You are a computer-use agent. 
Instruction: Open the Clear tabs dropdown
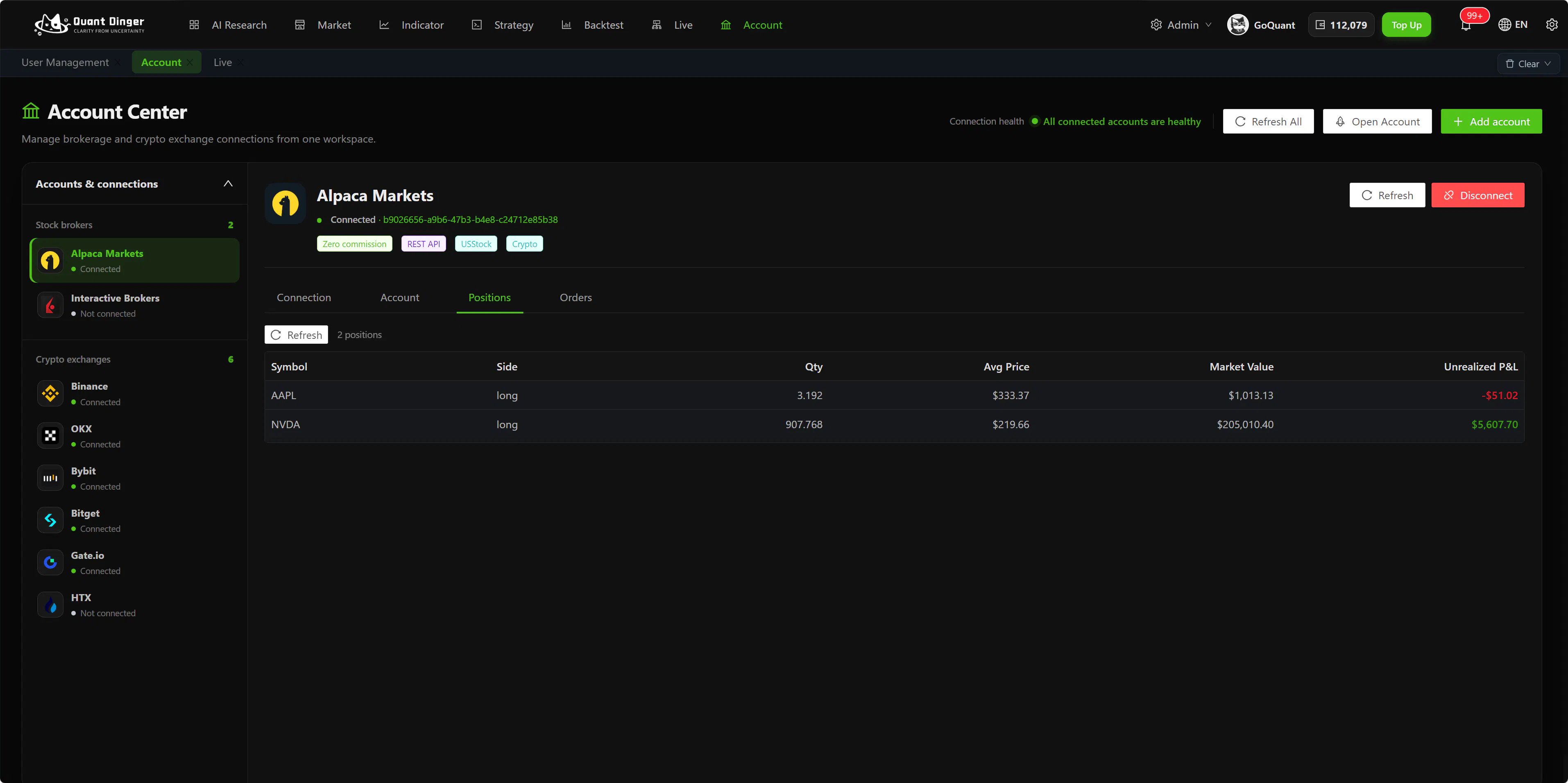tap(1528, 64)
